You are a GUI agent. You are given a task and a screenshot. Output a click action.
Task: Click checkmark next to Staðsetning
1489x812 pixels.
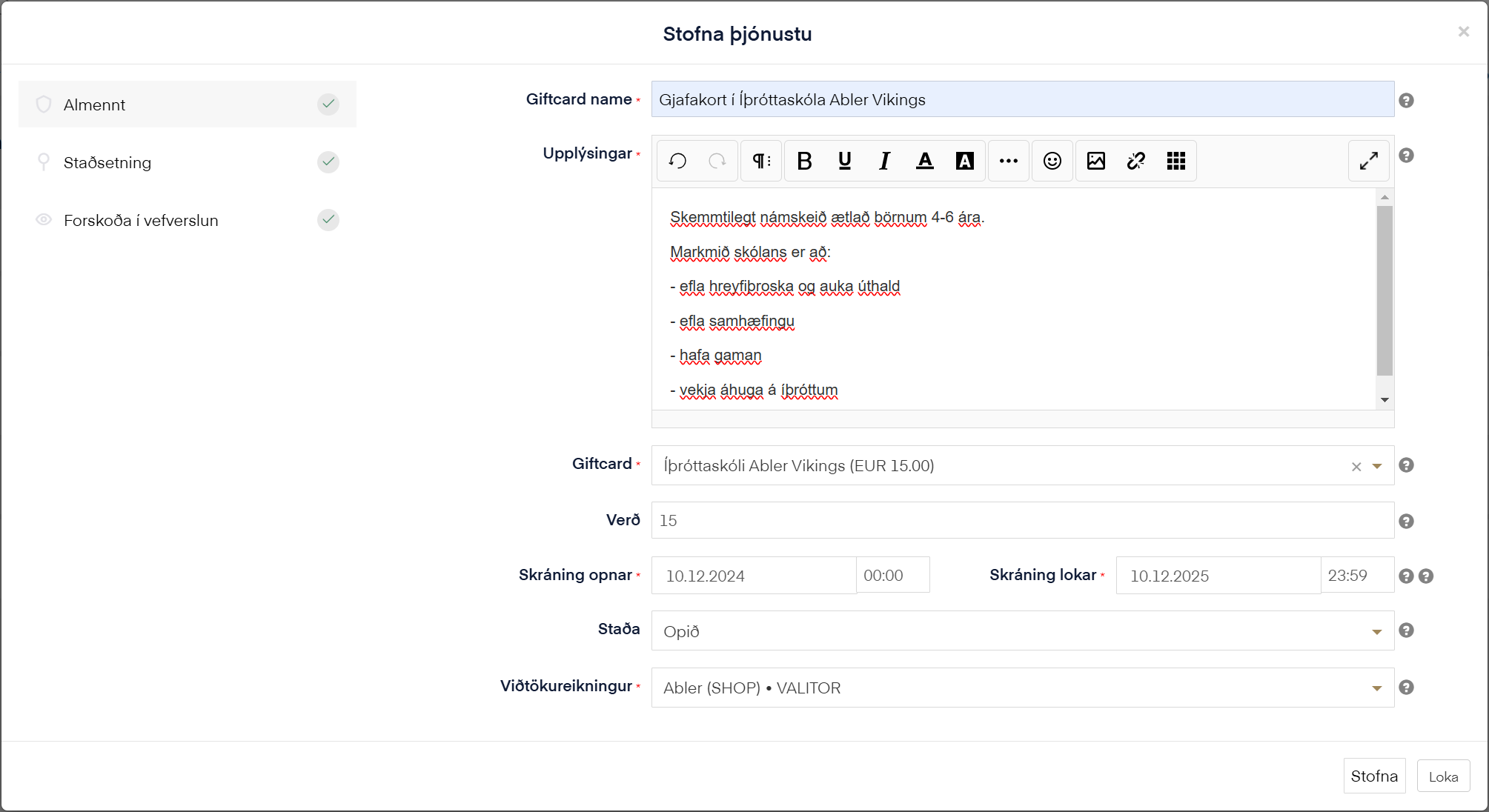tap(328, 162)
